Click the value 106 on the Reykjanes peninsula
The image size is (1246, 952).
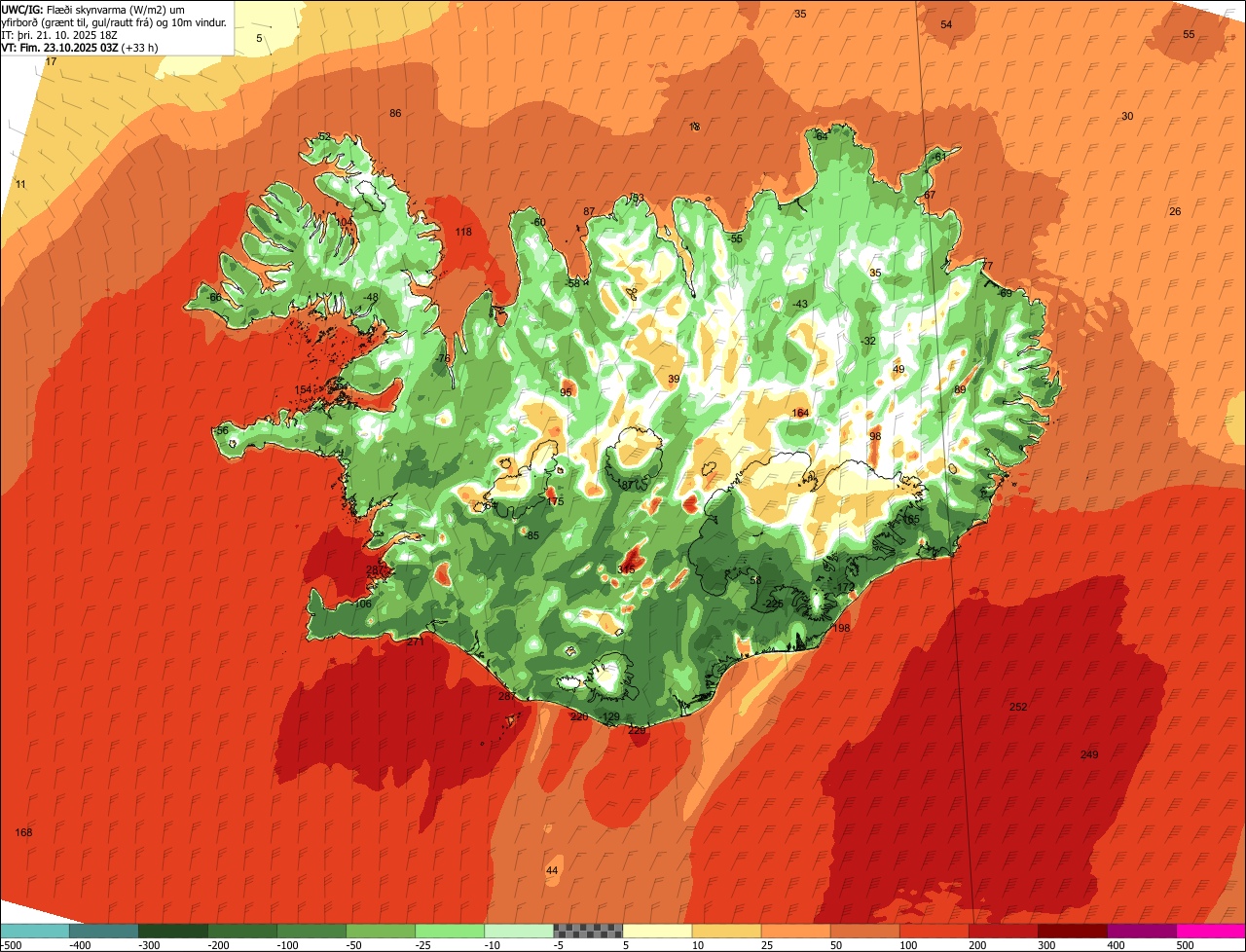pos(363,604)
